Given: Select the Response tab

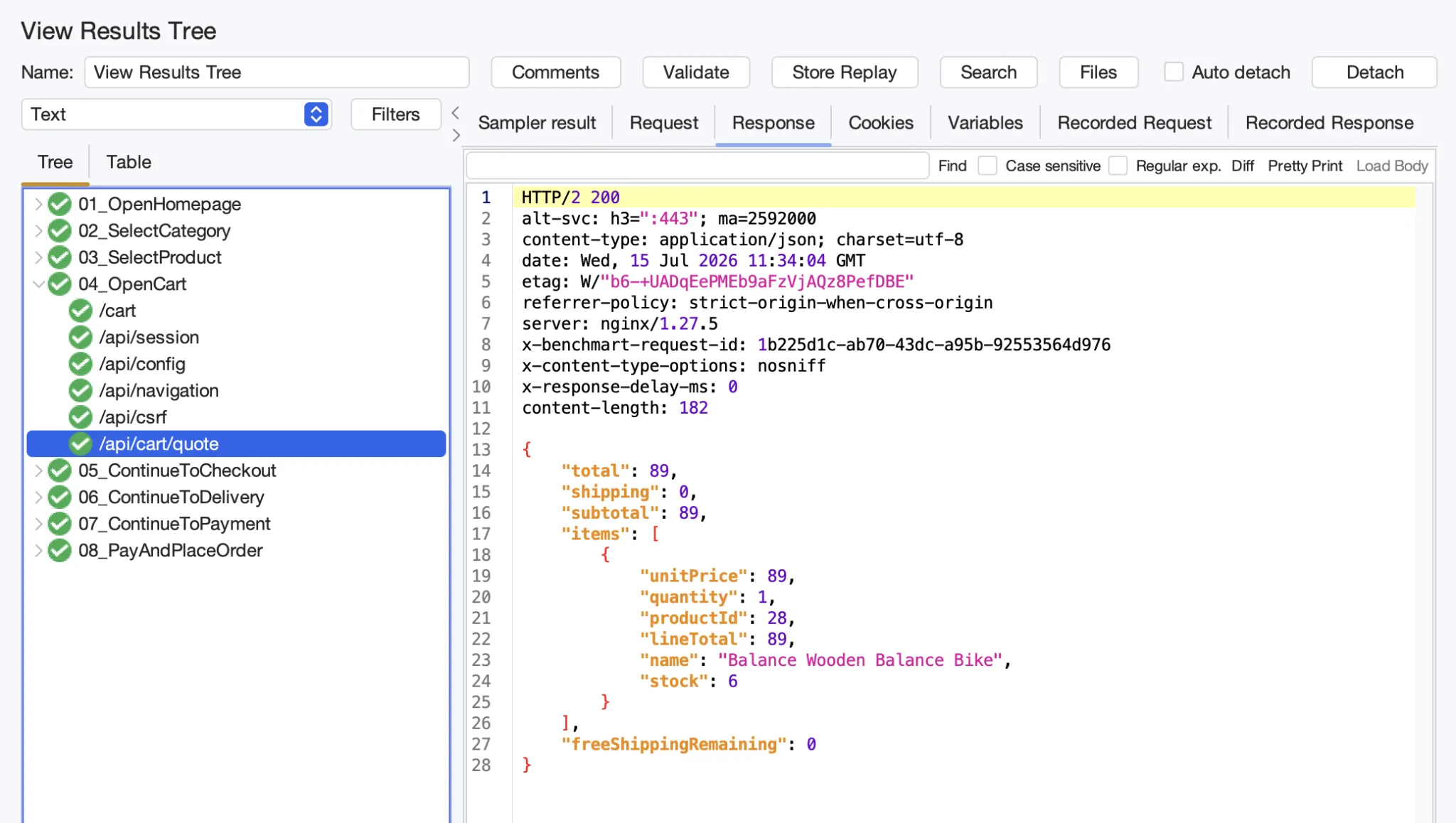Looking at the screenshot, I should (773, 123).
